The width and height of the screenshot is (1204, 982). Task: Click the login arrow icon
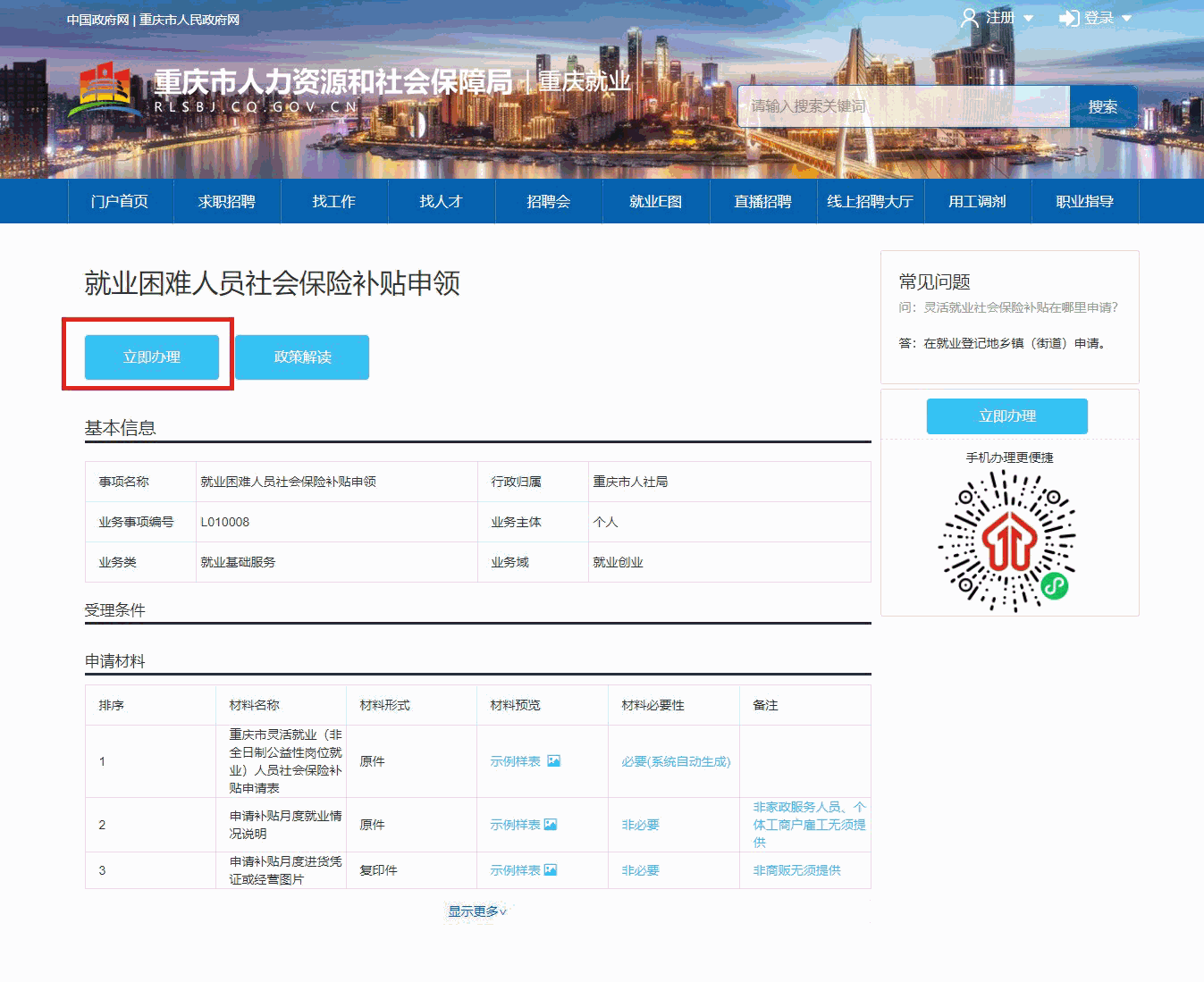coord(1069,18)
